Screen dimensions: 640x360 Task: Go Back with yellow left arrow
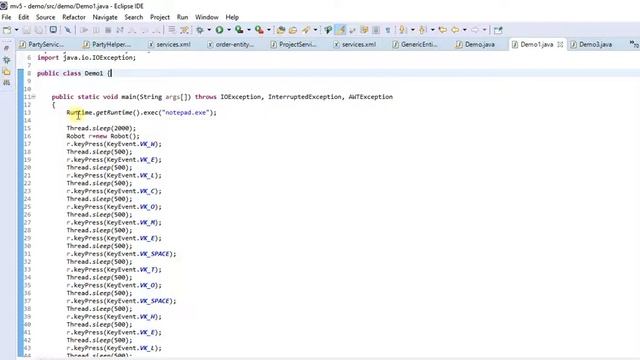[x=455, y=30]
